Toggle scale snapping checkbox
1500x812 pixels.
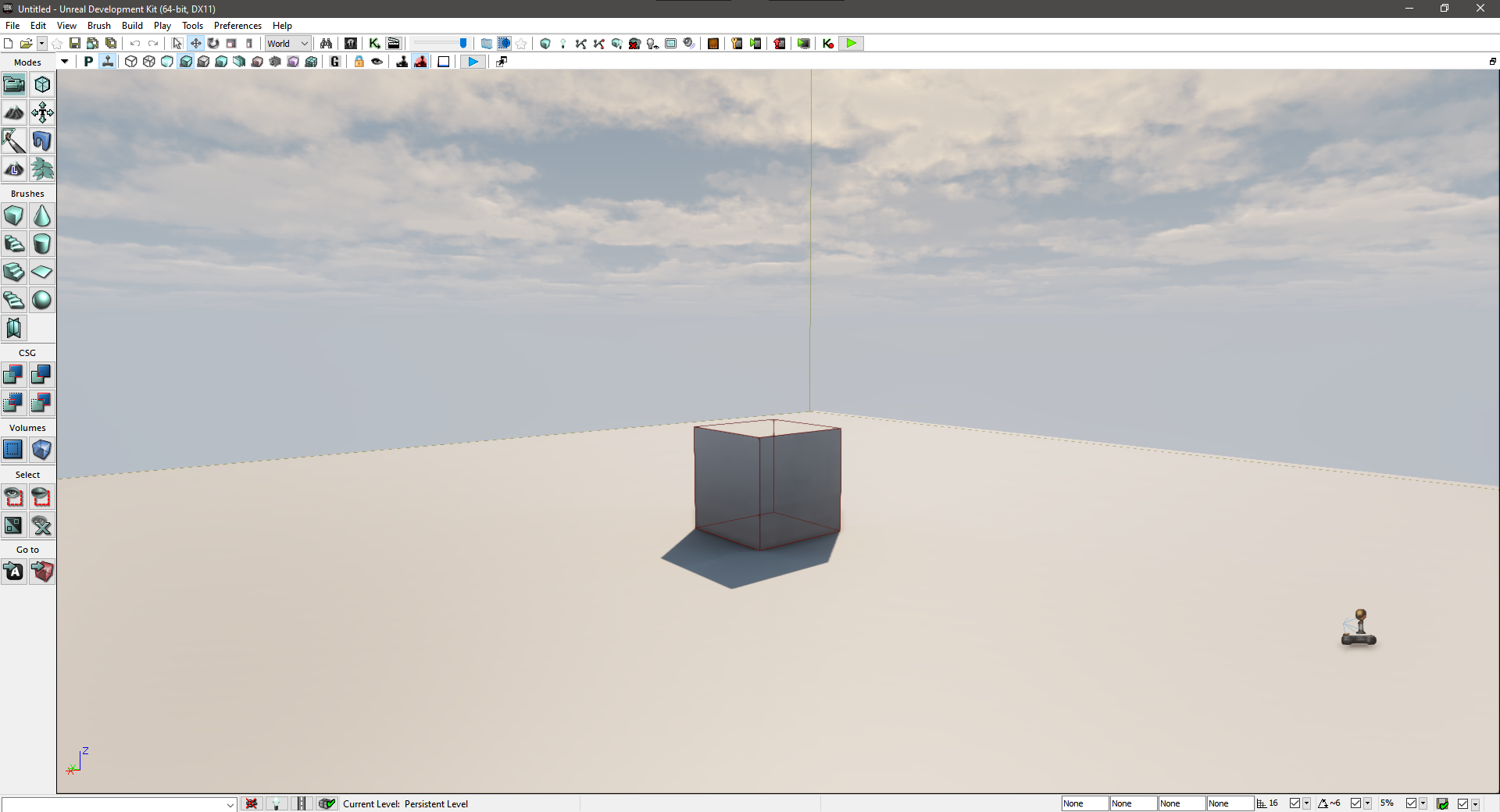pyautogui.click(x=1411, y=803)
